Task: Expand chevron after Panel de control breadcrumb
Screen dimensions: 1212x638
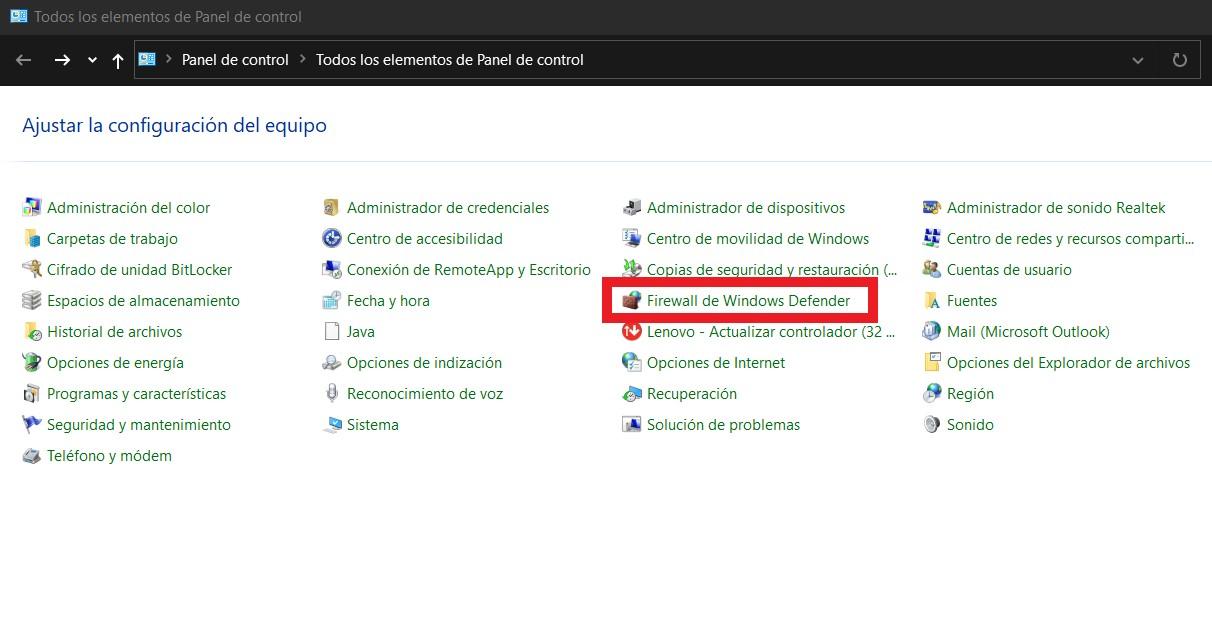Action: coord(303,60)
